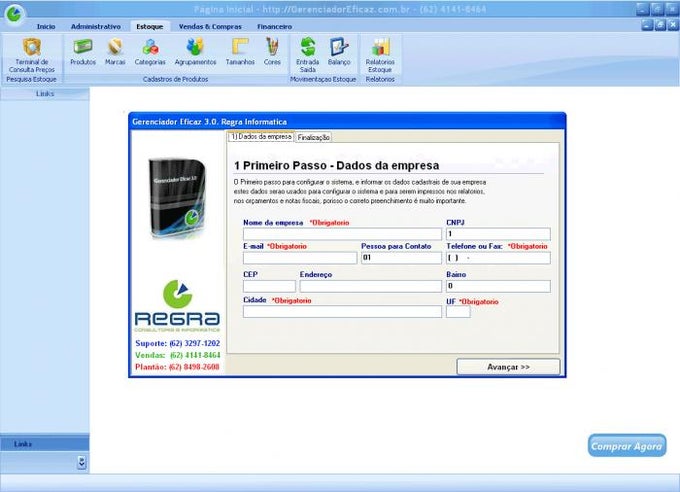Switch to the Administrativo ribbon tab
The height and width of the screenshot is (492, 680).
[x=96, y=26]
